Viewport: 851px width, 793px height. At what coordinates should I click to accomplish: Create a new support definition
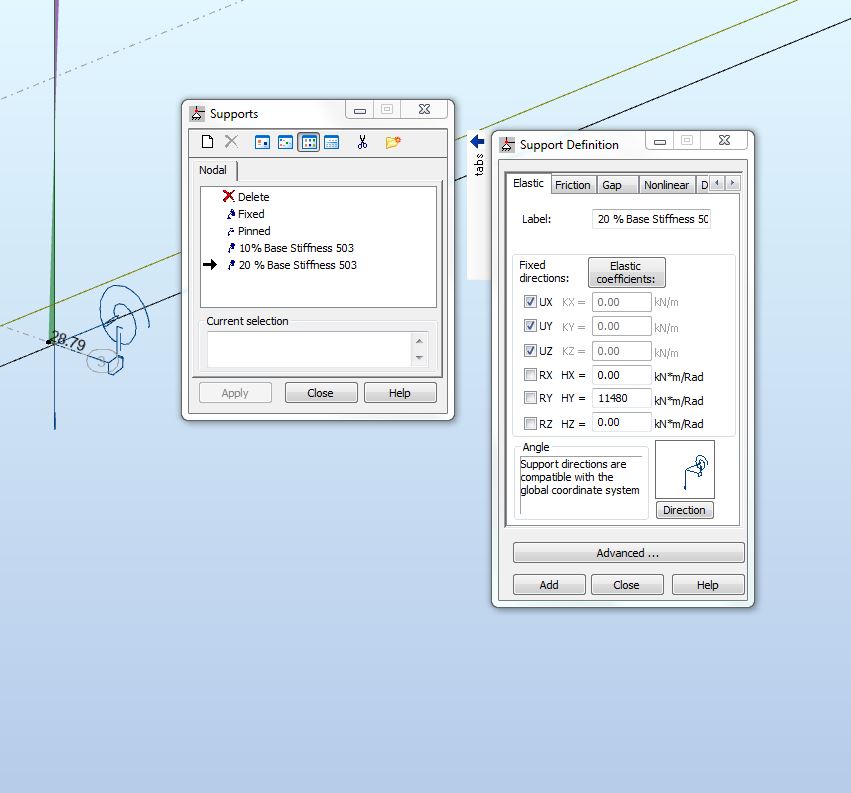click(x=207, y=143)
